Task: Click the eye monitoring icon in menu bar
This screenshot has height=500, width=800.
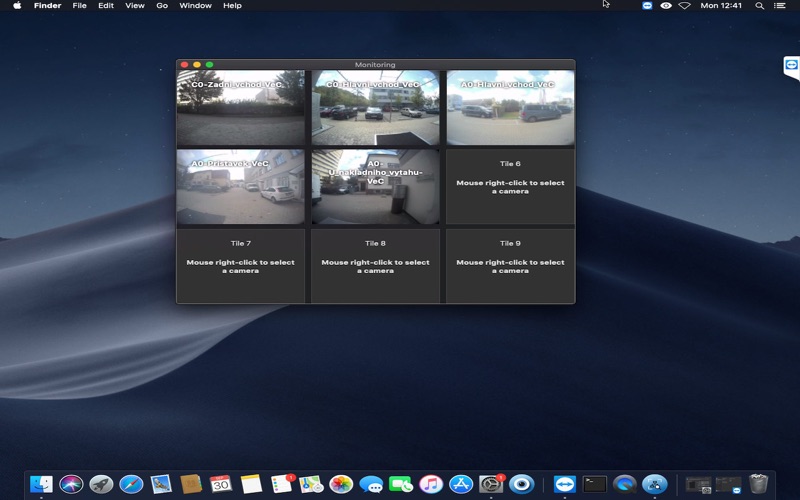Action: 666,6
